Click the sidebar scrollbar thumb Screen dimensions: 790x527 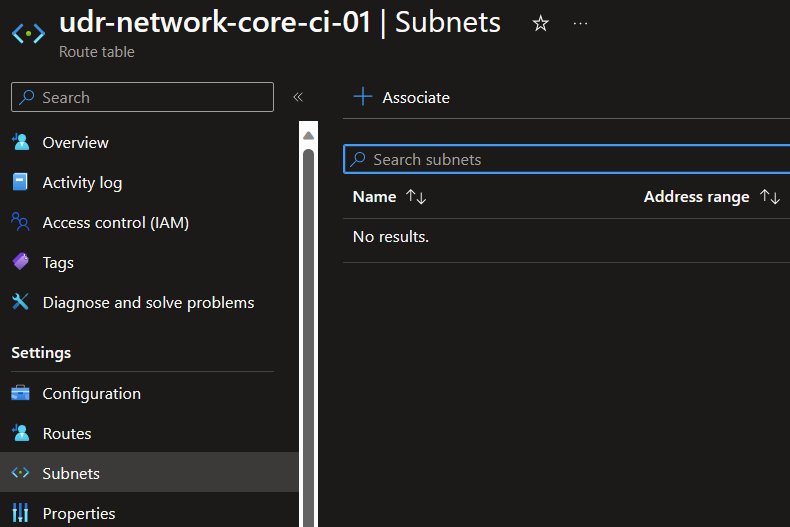pyautogui.click(x=308, y=338)
